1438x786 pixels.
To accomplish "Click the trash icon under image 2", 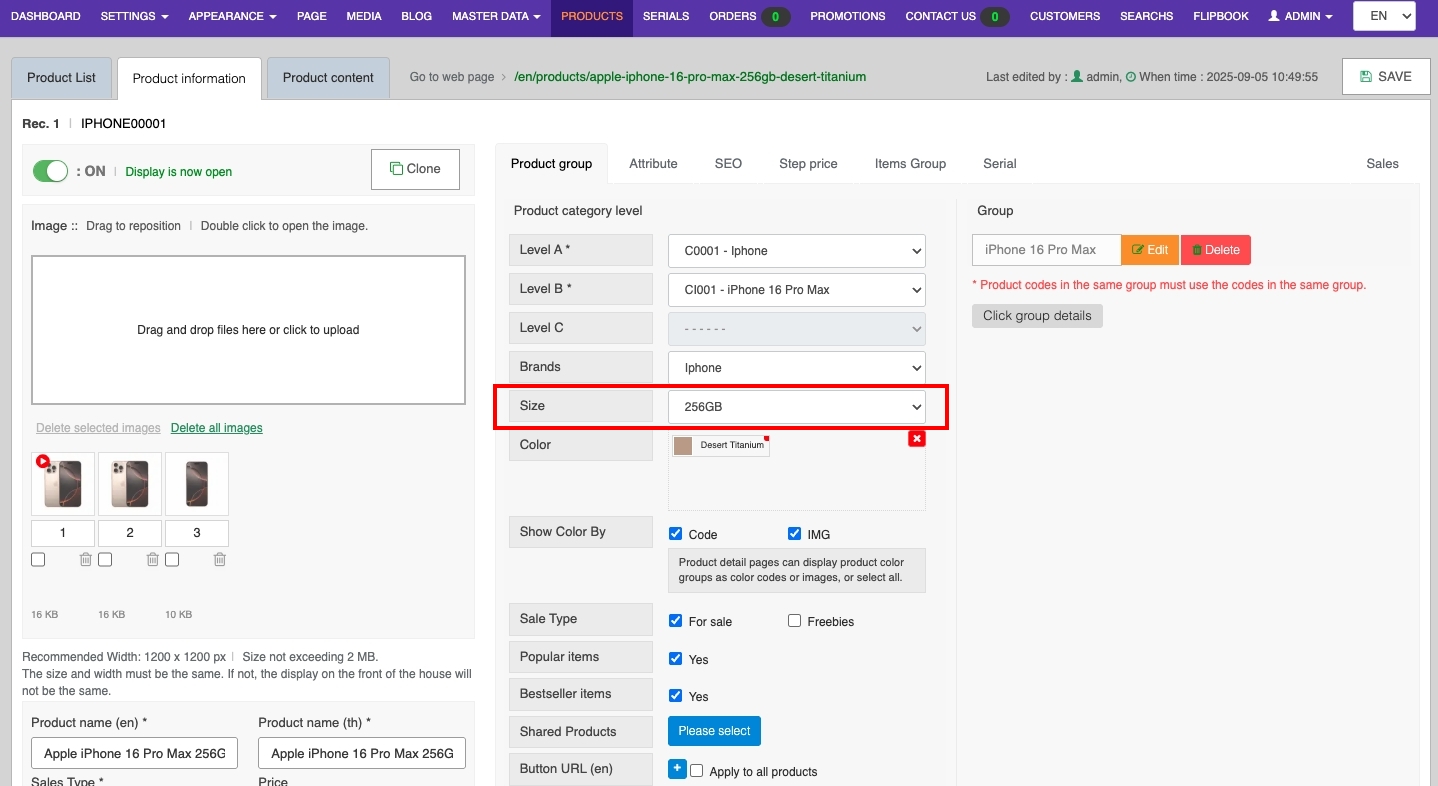I will pyautogui.click(x=153, y=560).
